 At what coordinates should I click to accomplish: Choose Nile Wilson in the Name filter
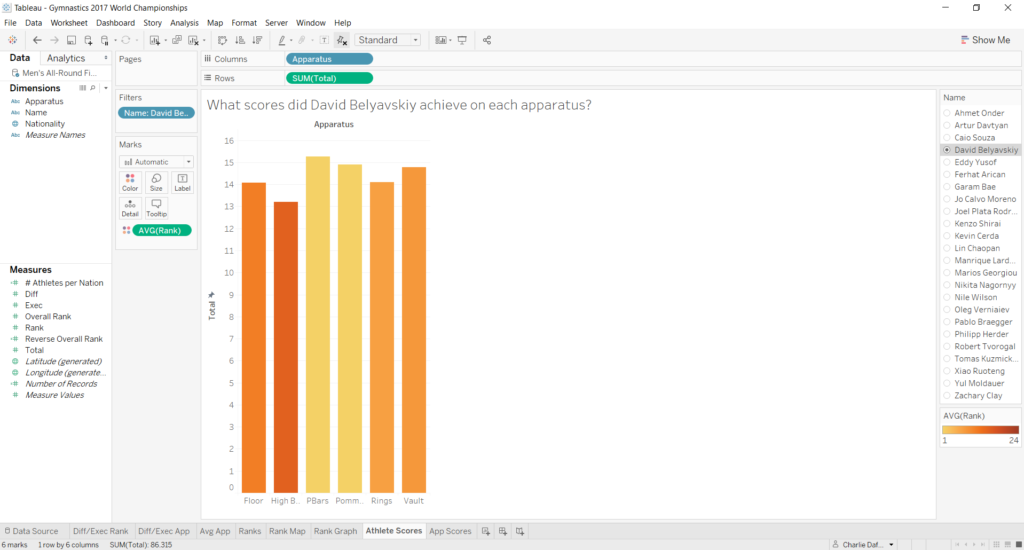point(947,297)
